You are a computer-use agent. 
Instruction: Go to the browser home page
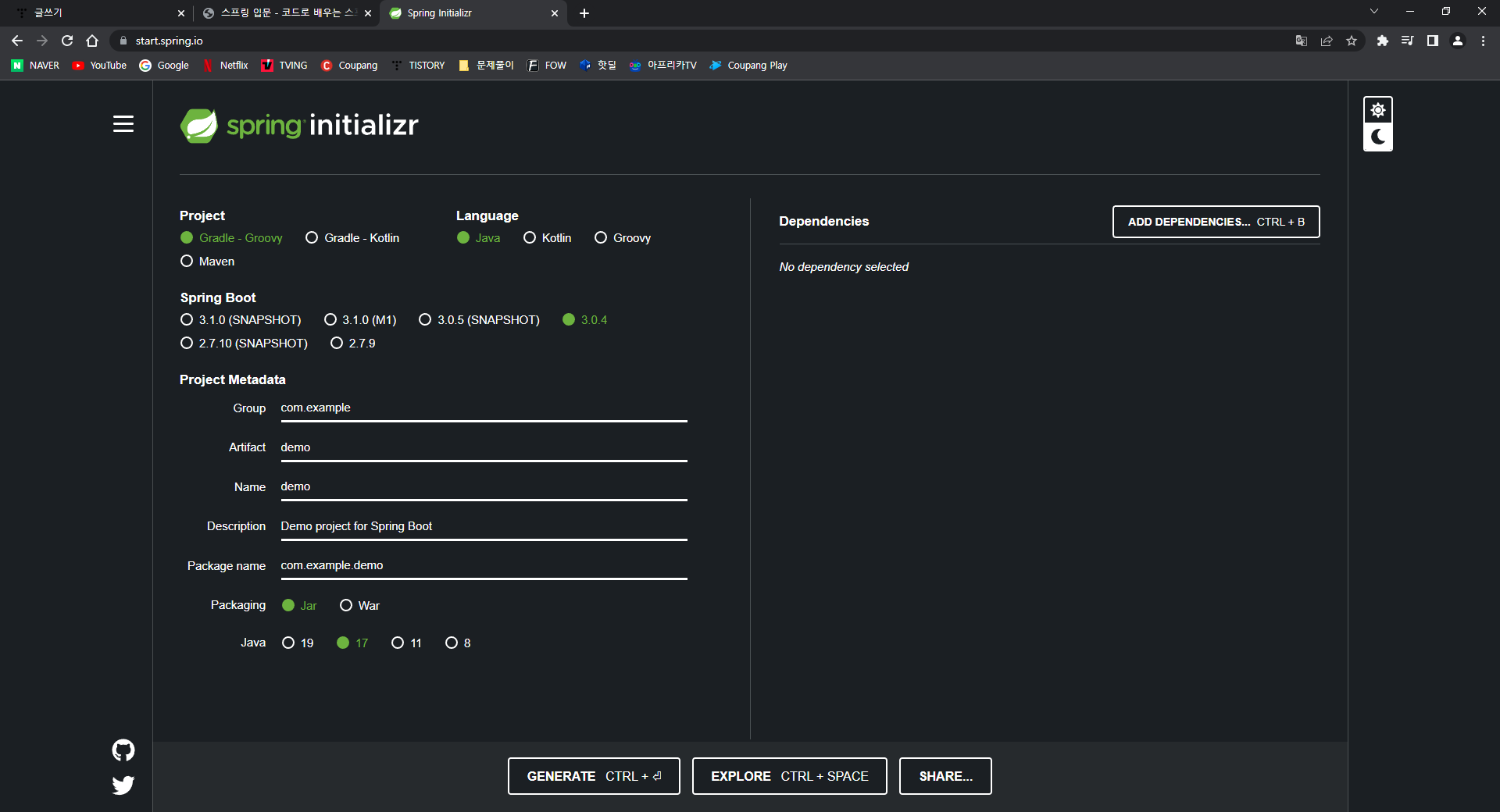point(92,41)
